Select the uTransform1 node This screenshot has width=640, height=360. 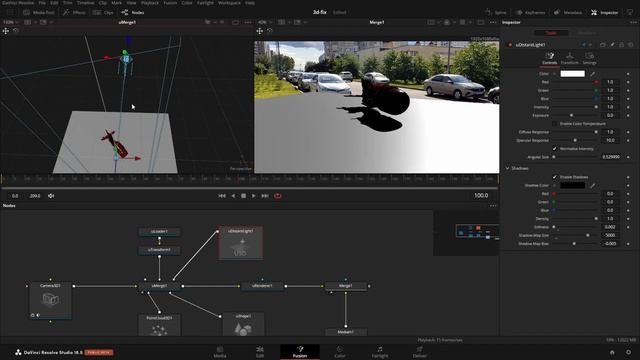(159, 250)
